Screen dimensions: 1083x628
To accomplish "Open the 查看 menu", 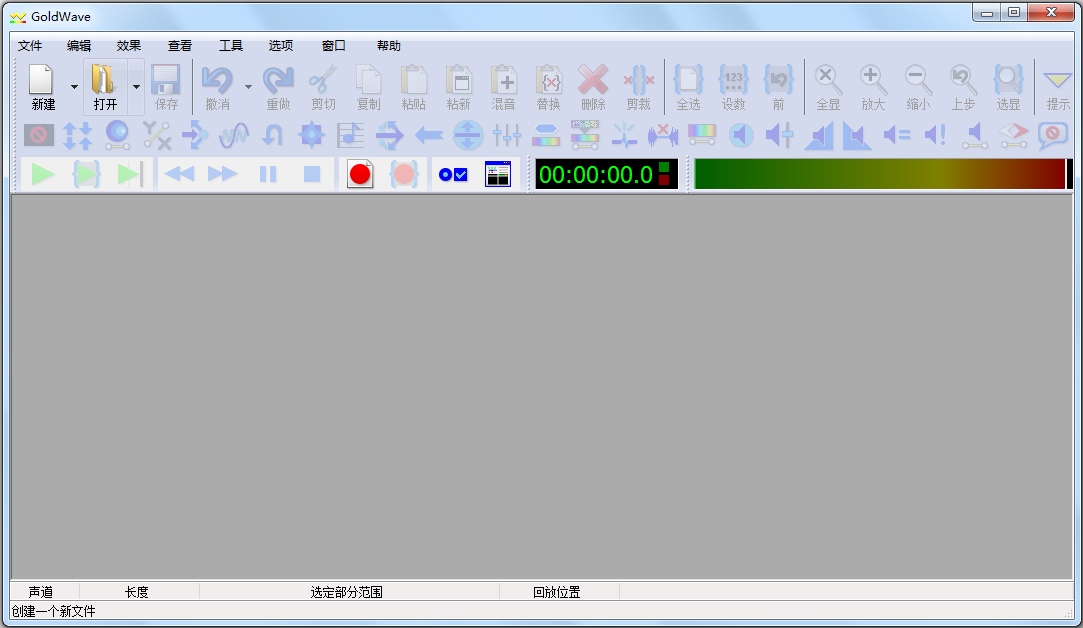I will point(180,46).
